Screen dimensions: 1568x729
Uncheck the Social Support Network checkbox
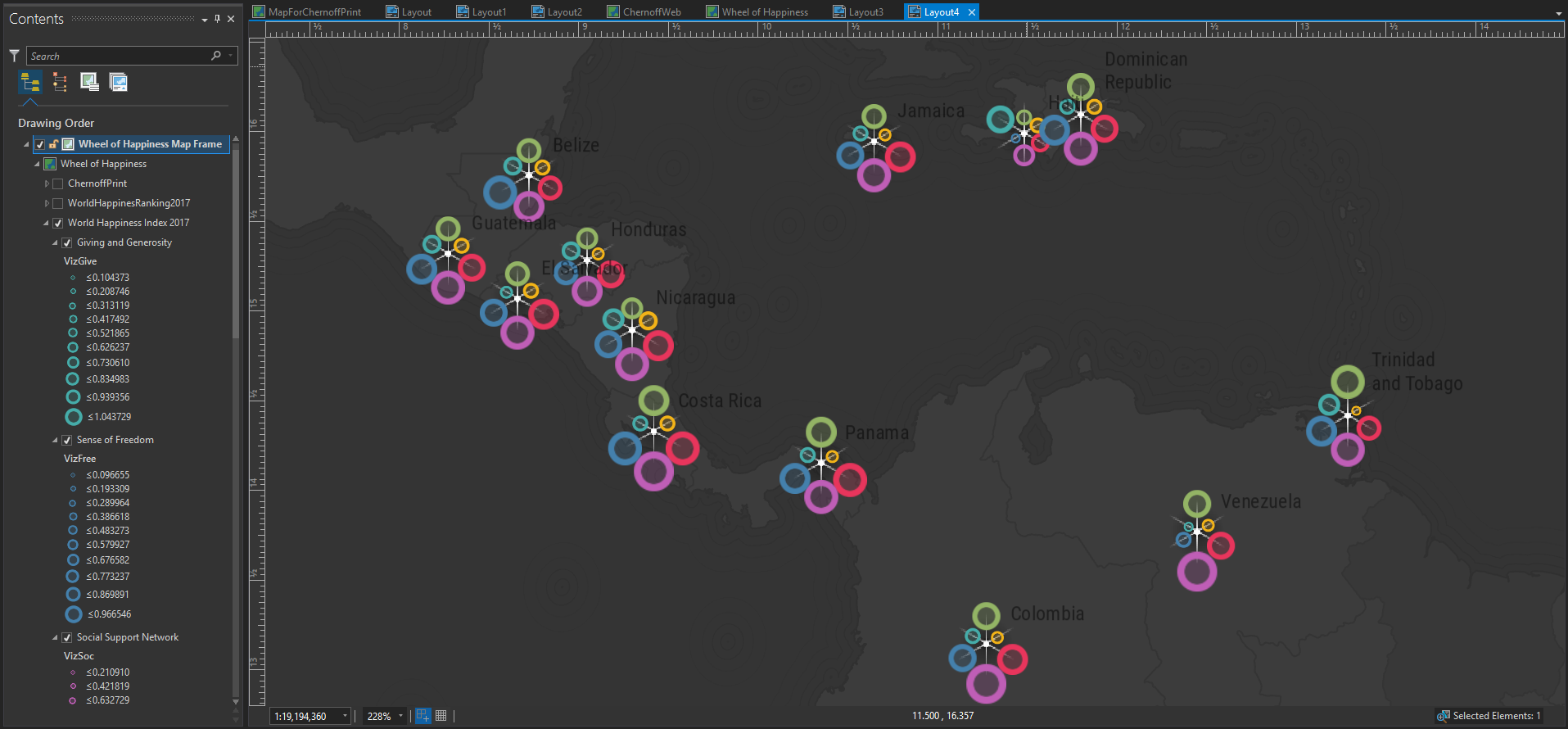(67, 637)
